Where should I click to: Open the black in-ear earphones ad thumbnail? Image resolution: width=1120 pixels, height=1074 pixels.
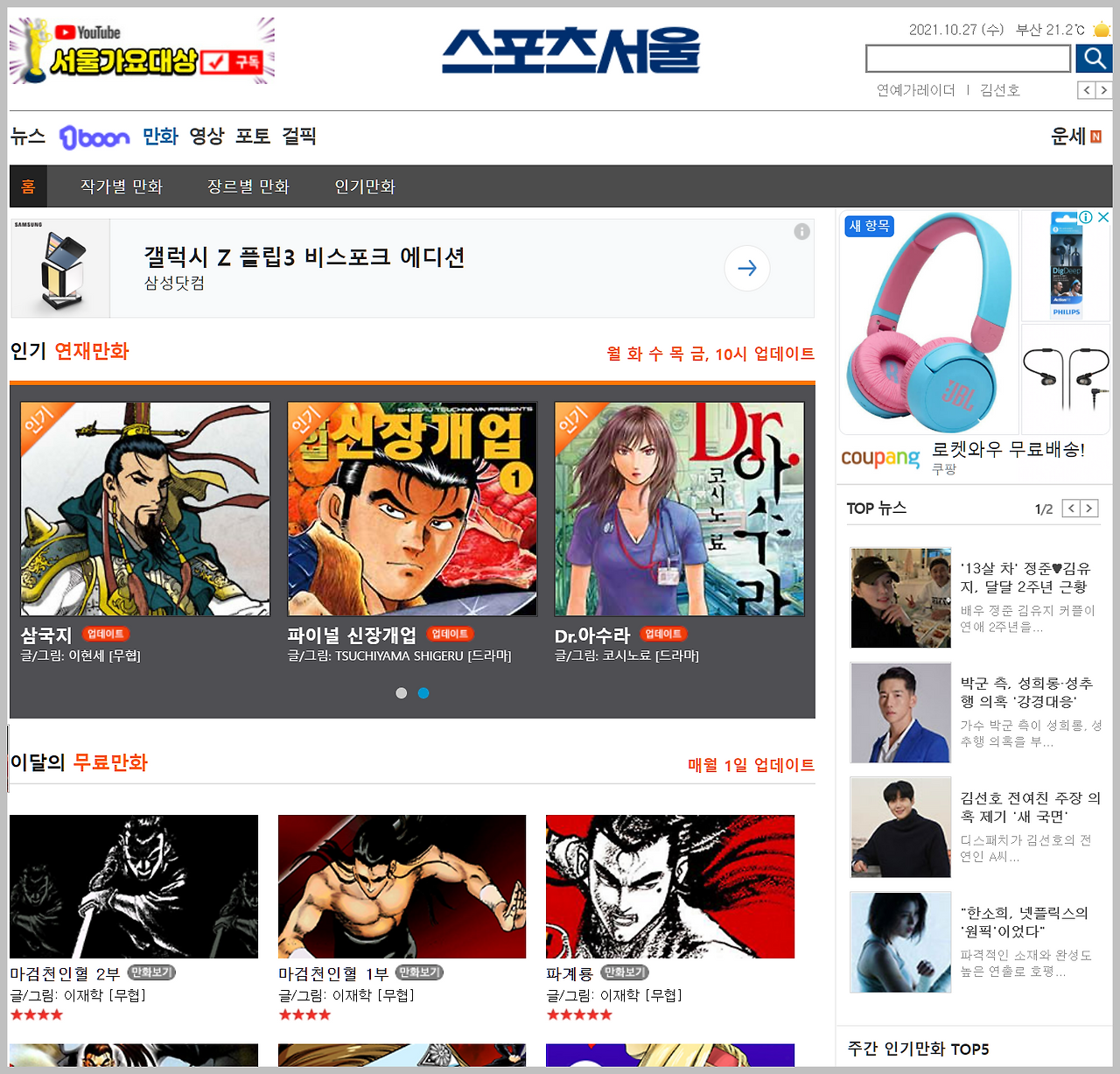pyautogui.click(x=1066, y=378)
